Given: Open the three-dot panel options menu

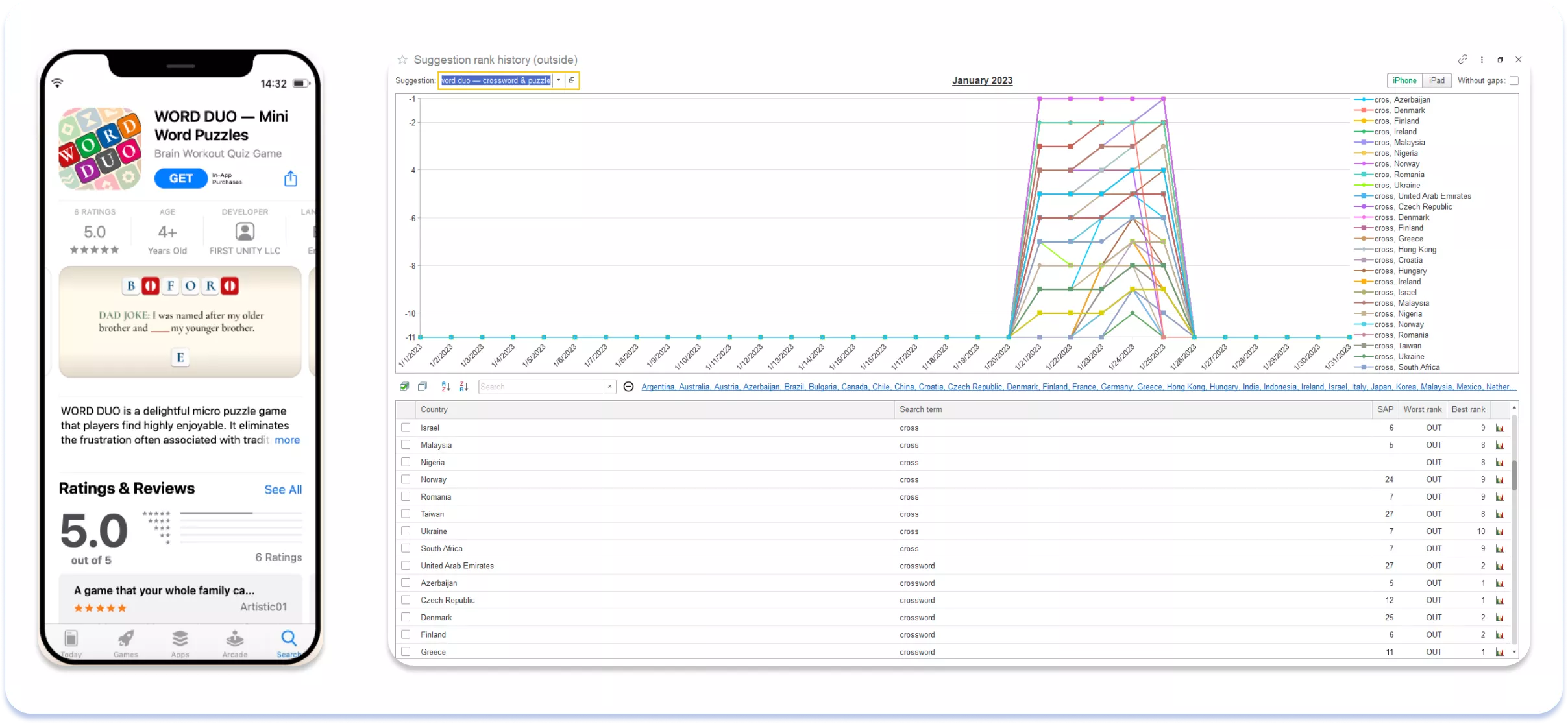Looking at the screenshot, I should click(x=1482, y=60).
